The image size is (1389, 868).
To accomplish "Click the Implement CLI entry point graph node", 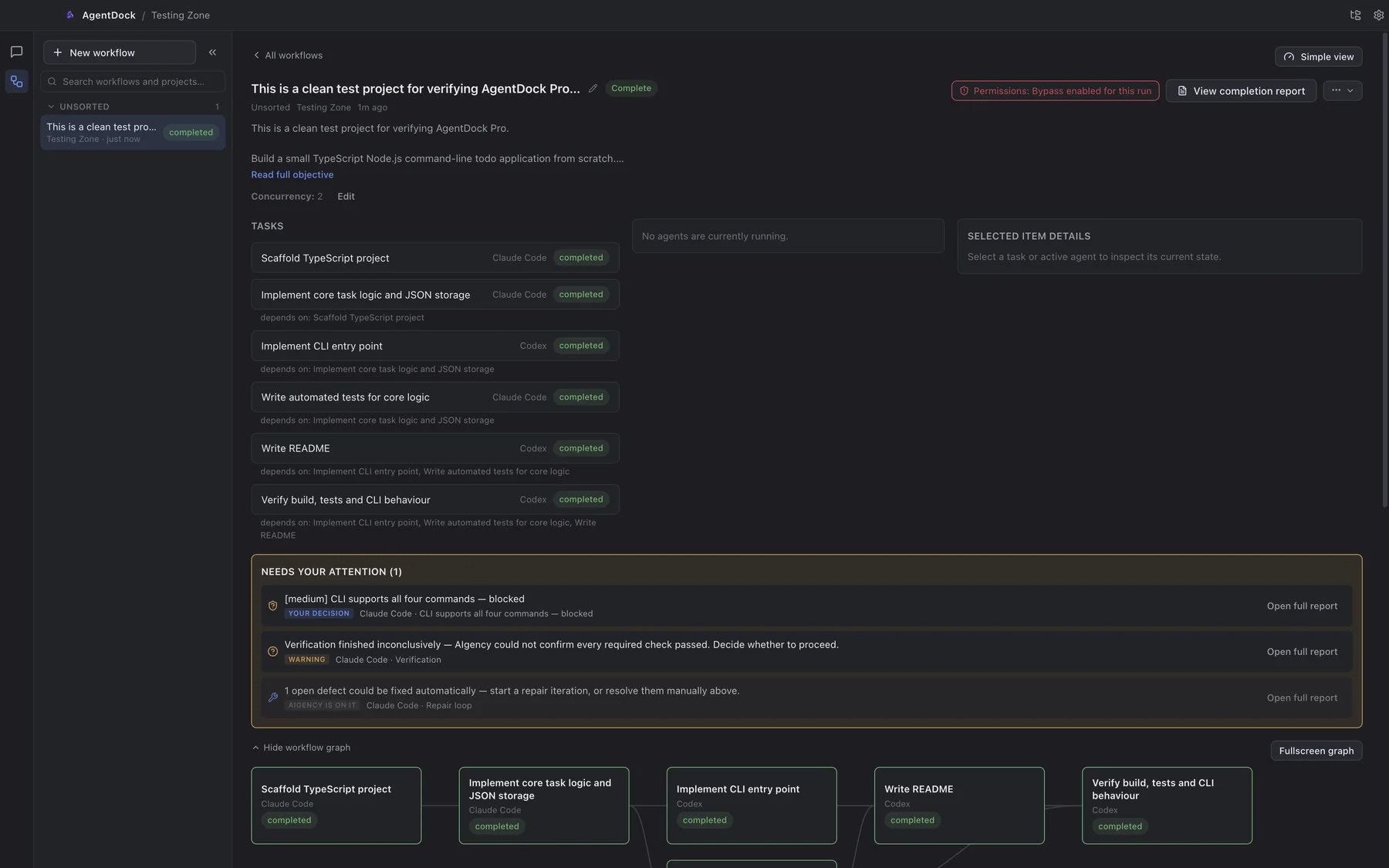I will tap(752, 806).
